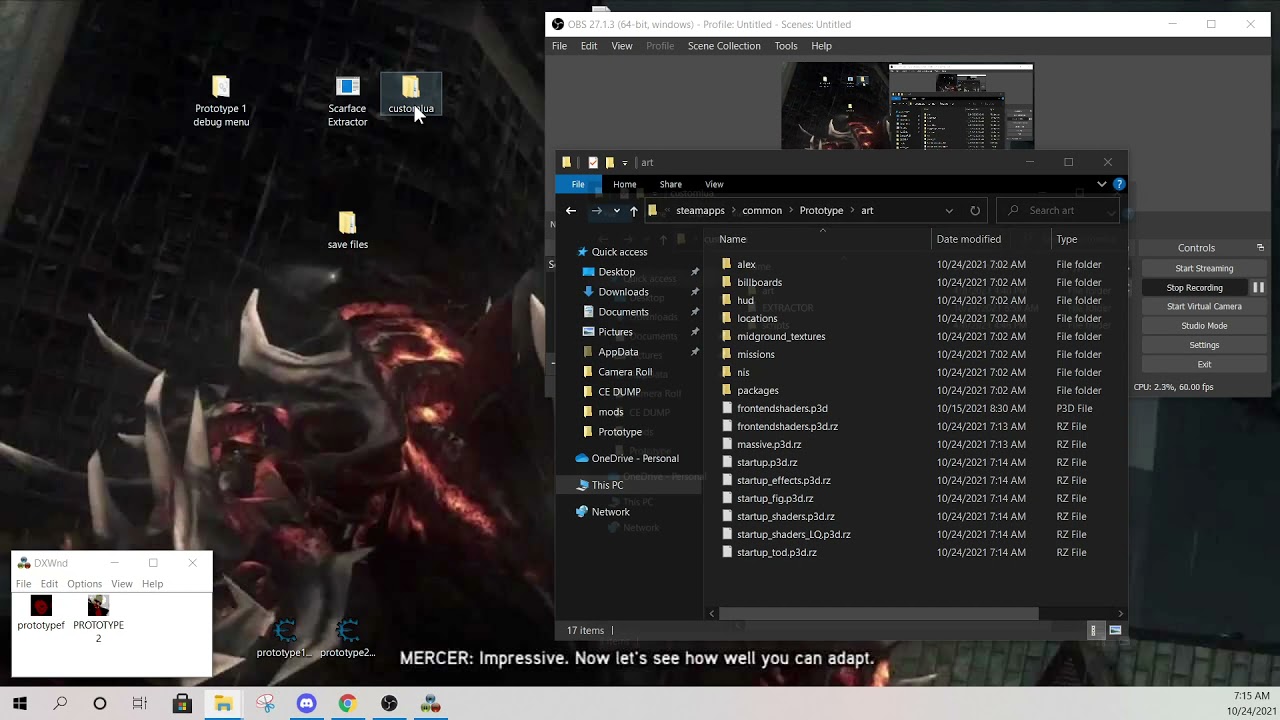Click Stop Recording in OBS
The height and width of the screenshot is (720, 1280).
pos(1195,287)
